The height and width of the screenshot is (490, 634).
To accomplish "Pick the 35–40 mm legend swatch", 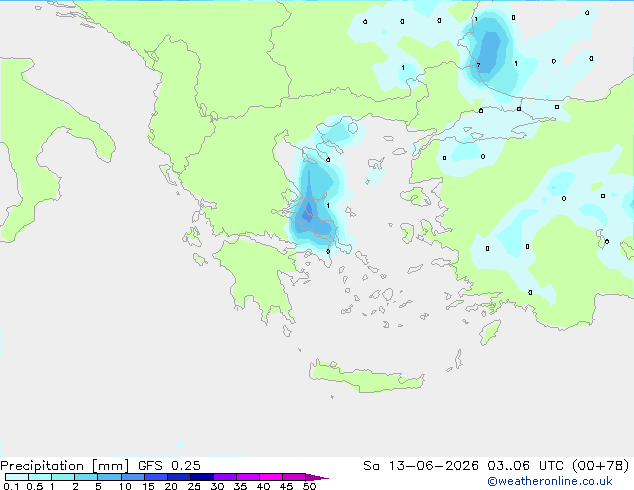I will [248, 477].
